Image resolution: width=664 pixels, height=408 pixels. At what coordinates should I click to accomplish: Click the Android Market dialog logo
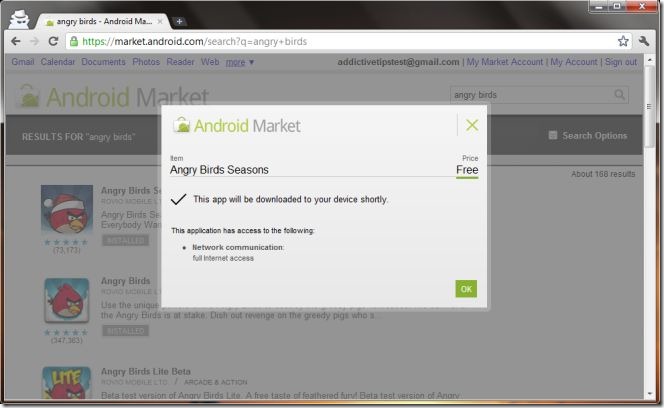click(237, 125)
